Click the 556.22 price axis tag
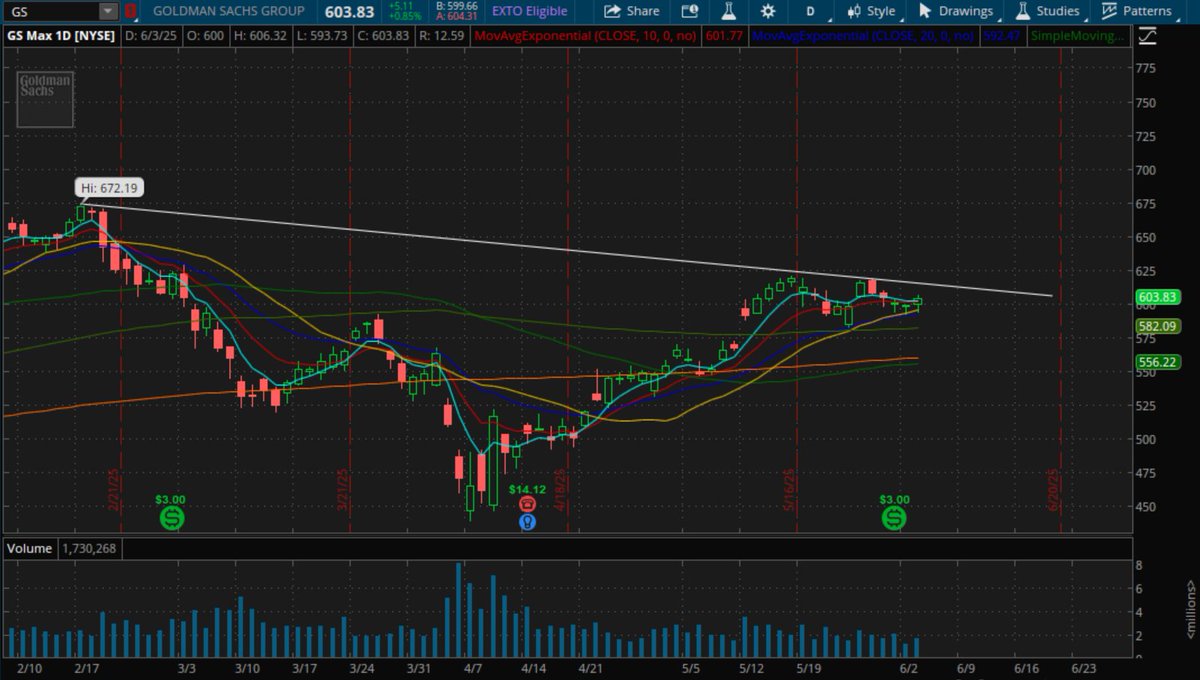This screenshot has height=680, width=1200. coord(1156,361)
